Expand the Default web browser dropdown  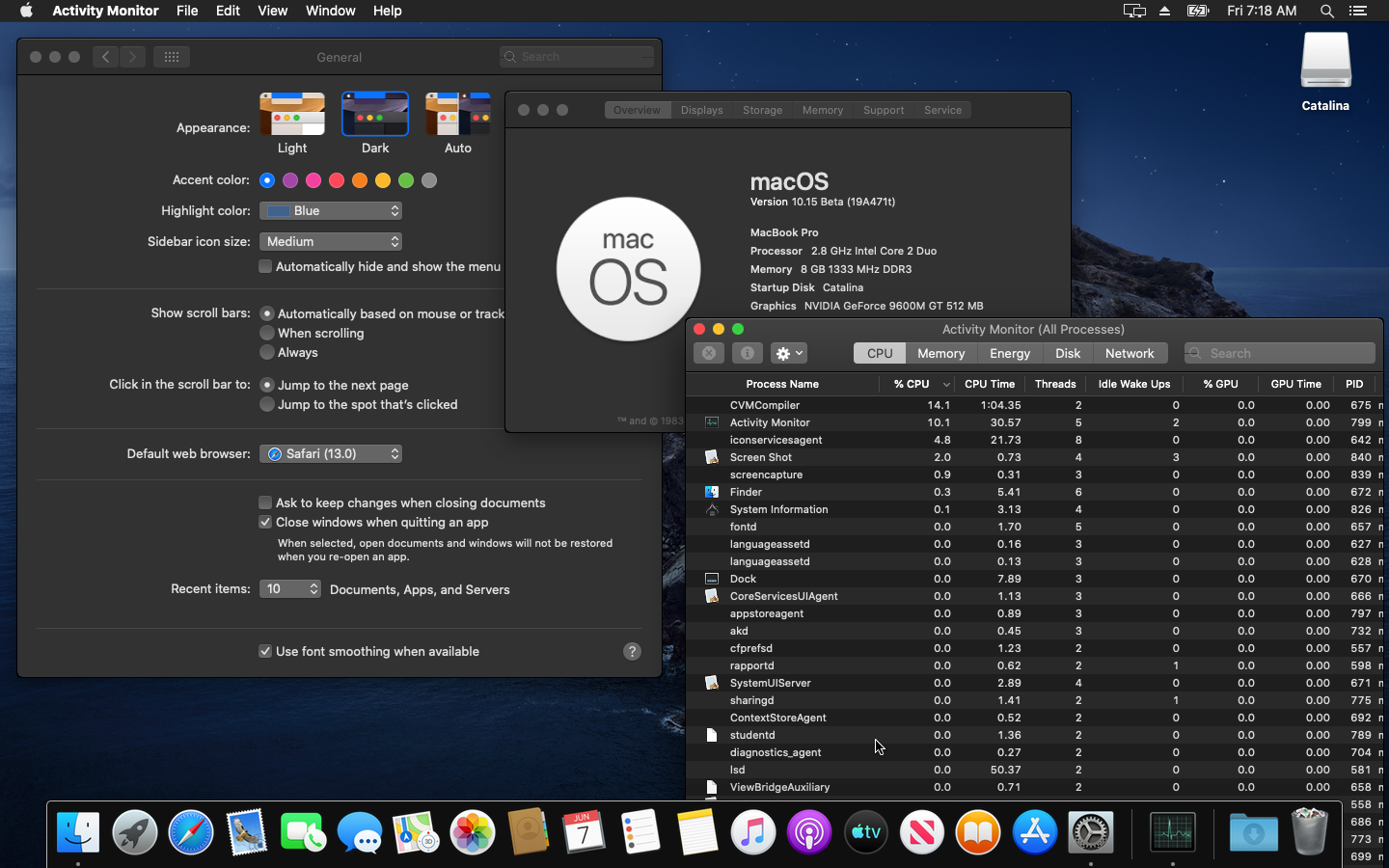(331, 454)
